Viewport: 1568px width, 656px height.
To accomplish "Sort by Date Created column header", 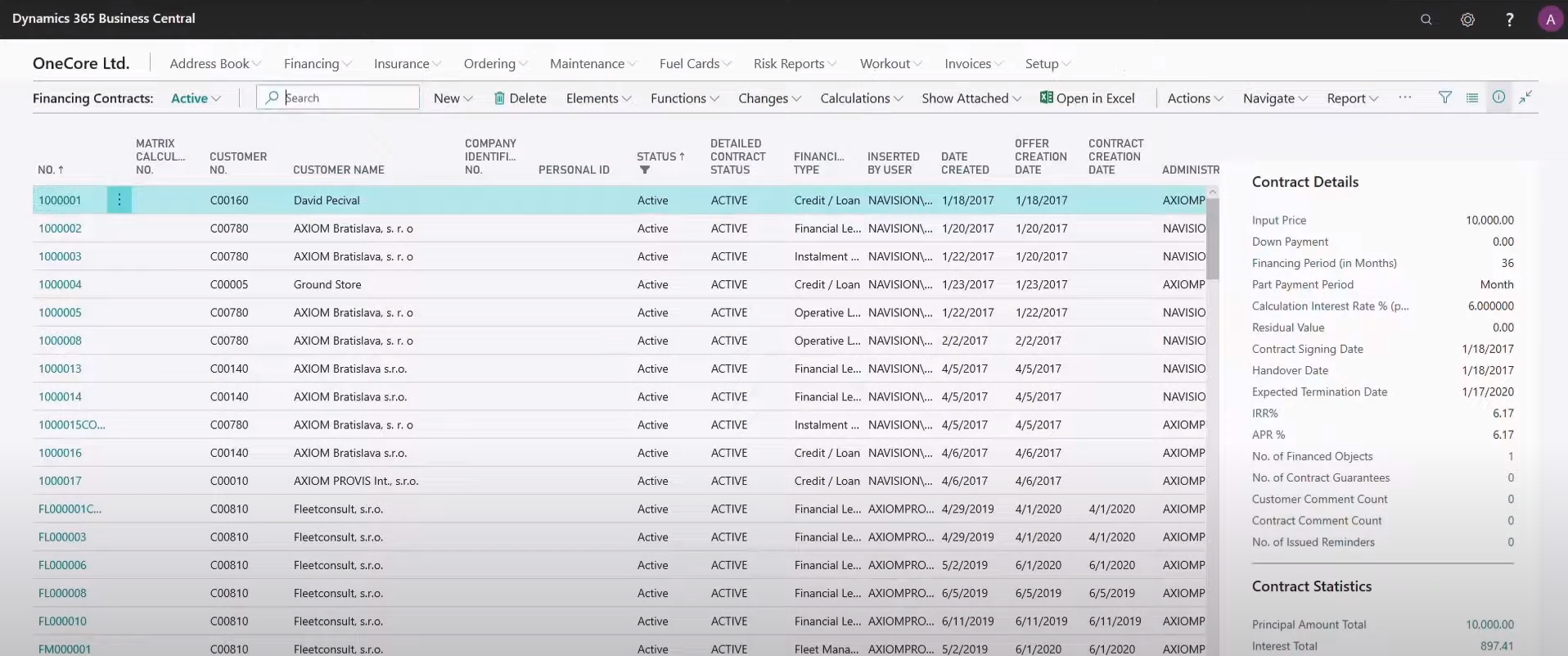I will [x=965, y=163].
